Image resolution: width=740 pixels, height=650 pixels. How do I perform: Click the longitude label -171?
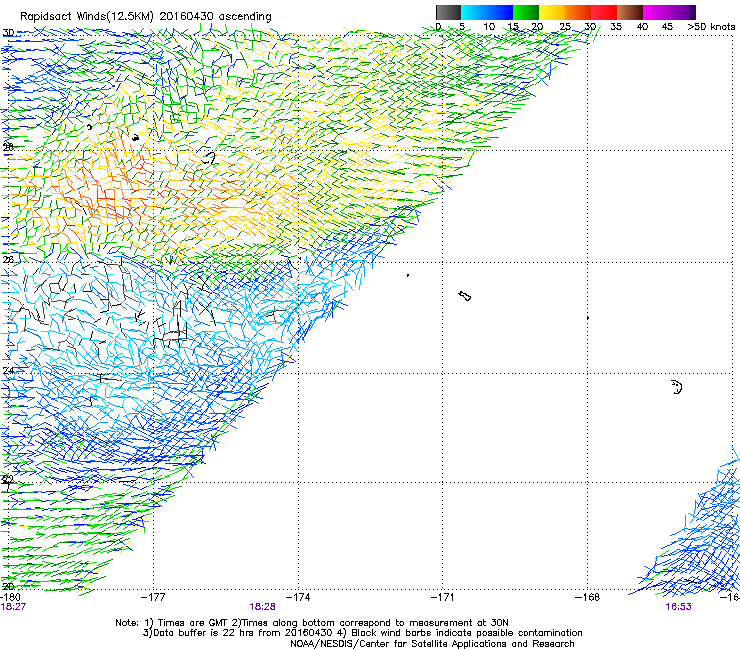[443, 597]
